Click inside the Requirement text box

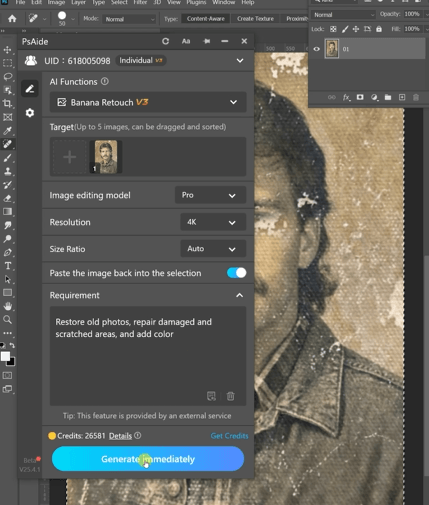(x=148, y=356)
